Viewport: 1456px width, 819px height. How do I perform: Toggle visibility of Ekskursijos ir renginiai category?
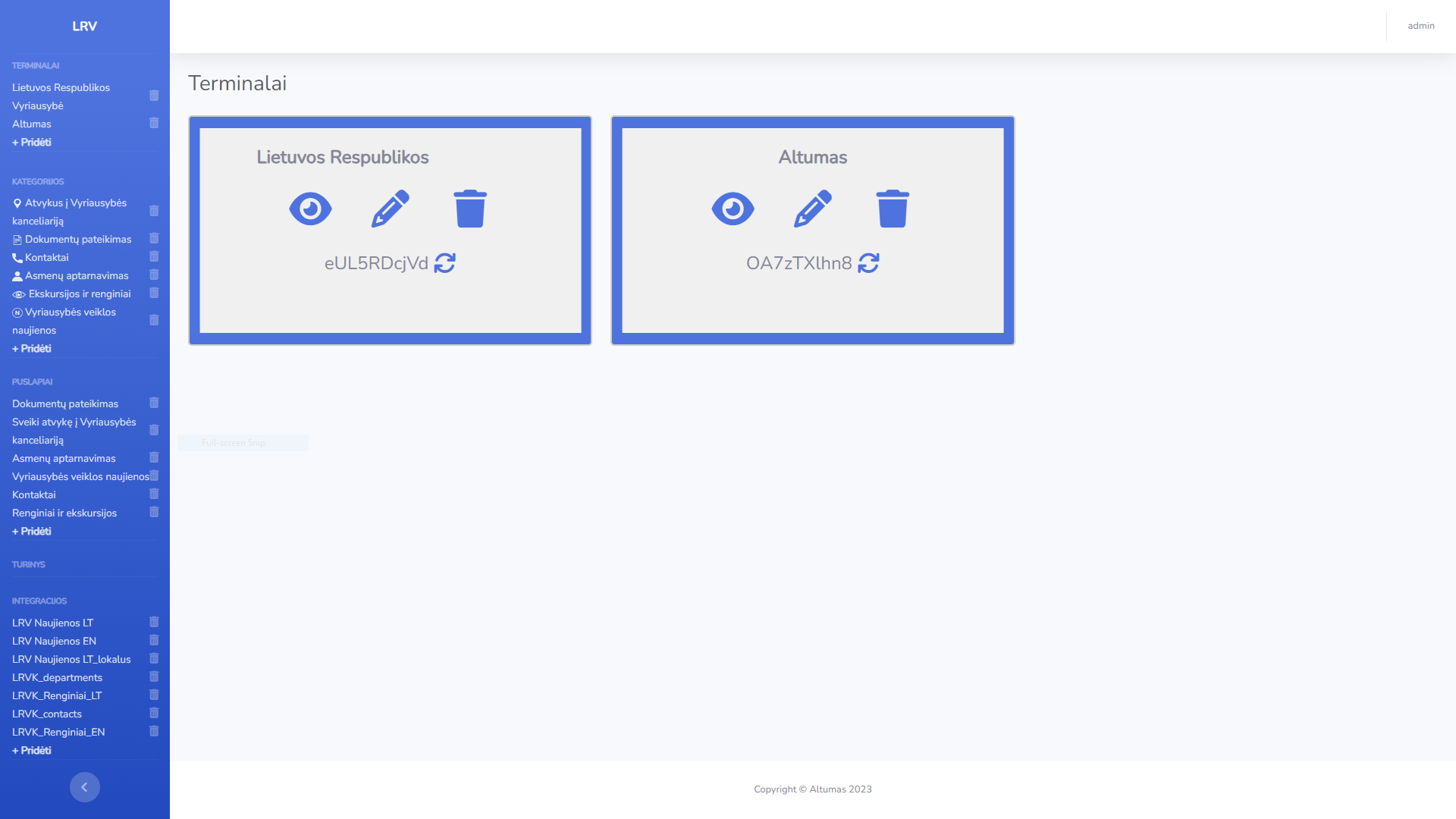(17, 294)
